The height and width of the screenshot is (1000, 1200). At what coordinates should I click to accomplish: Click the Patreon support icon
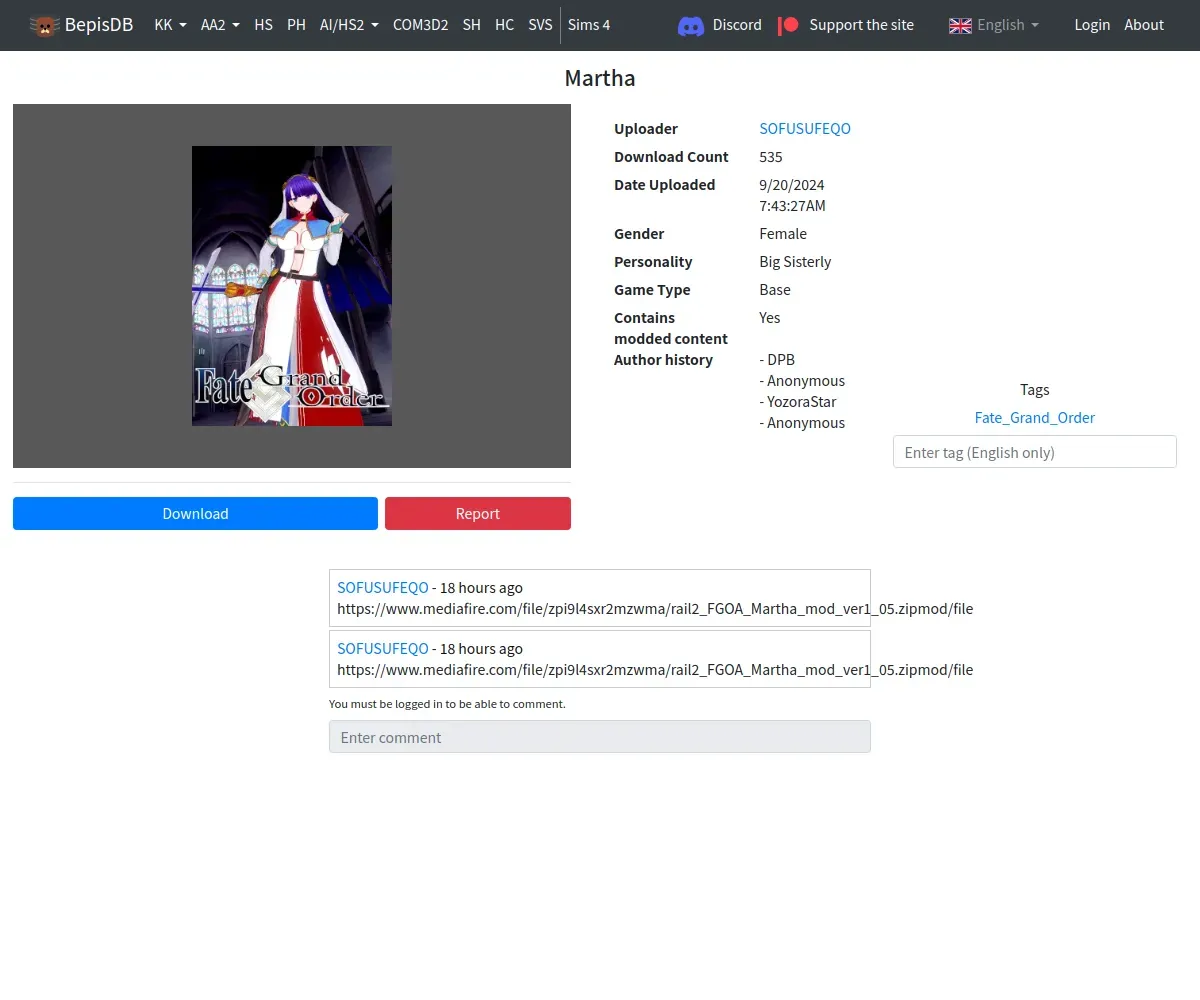789,25
